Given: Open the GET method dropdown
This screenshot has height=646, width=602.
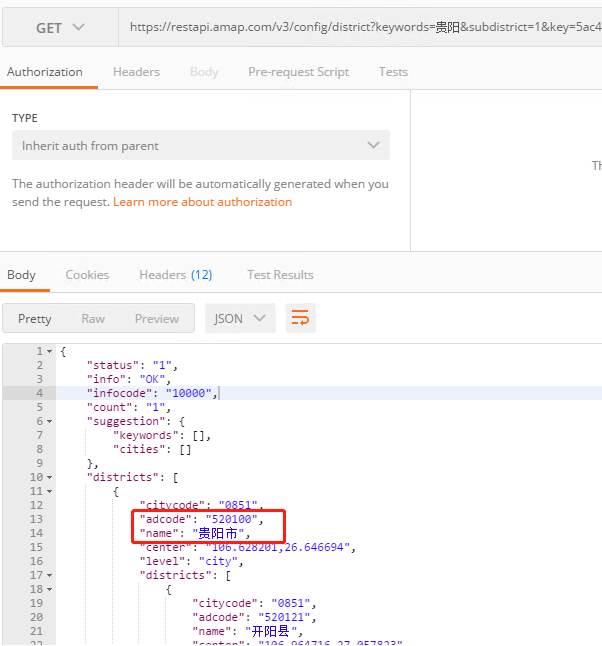Looking at the screenshot, I should pos(60,28).
